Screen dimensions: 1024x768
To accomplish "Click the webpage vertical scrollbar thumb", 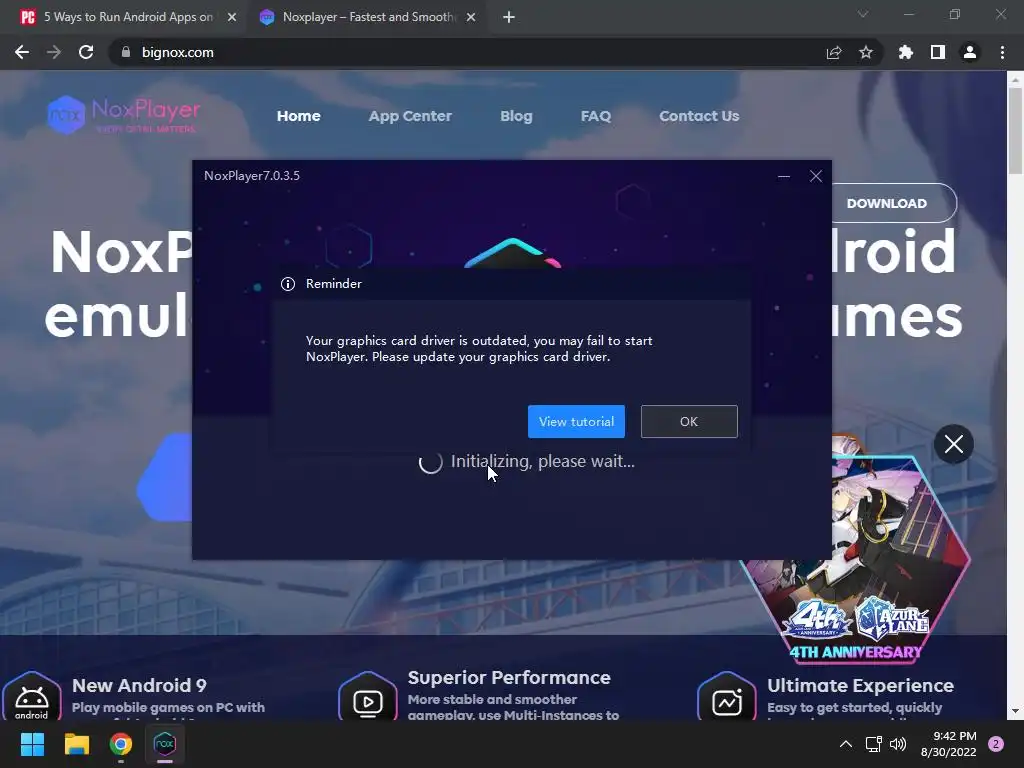I will coord(1015,131).
